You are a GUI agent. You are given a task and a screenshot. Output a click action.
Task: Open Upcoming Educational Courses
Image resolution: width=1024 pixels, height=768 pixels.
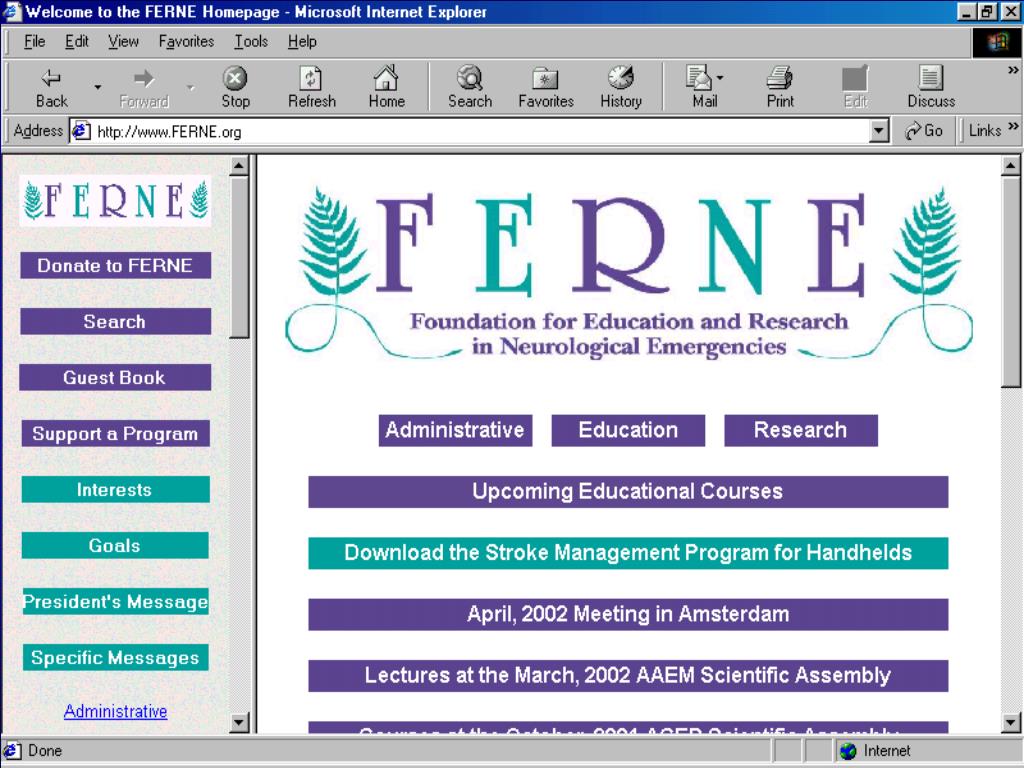[x=628, y=492]
